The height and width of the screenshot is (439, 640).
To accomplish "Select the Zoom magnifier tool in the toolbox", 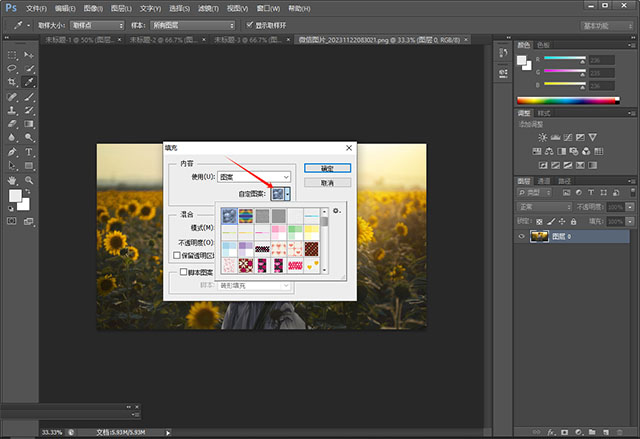I will click(29, 179).
